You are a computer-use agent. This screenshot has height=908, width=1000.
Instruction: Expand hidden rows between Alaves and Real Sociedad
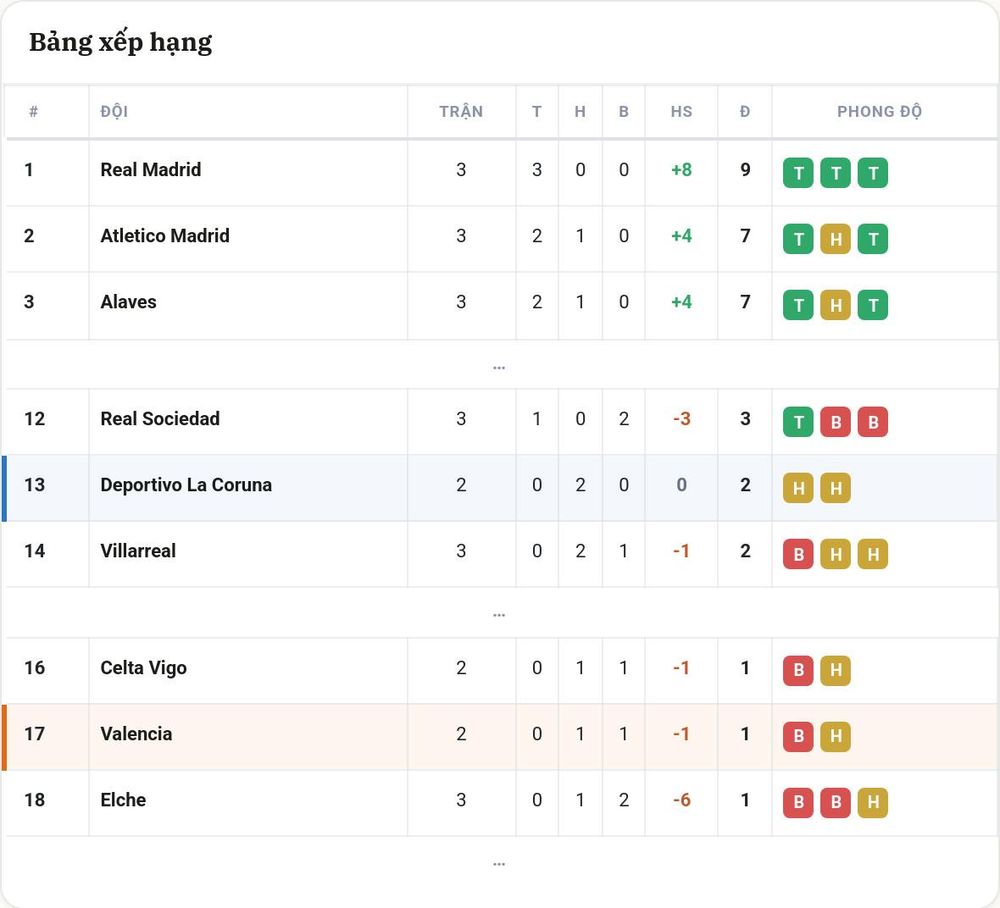coord(499,367)
